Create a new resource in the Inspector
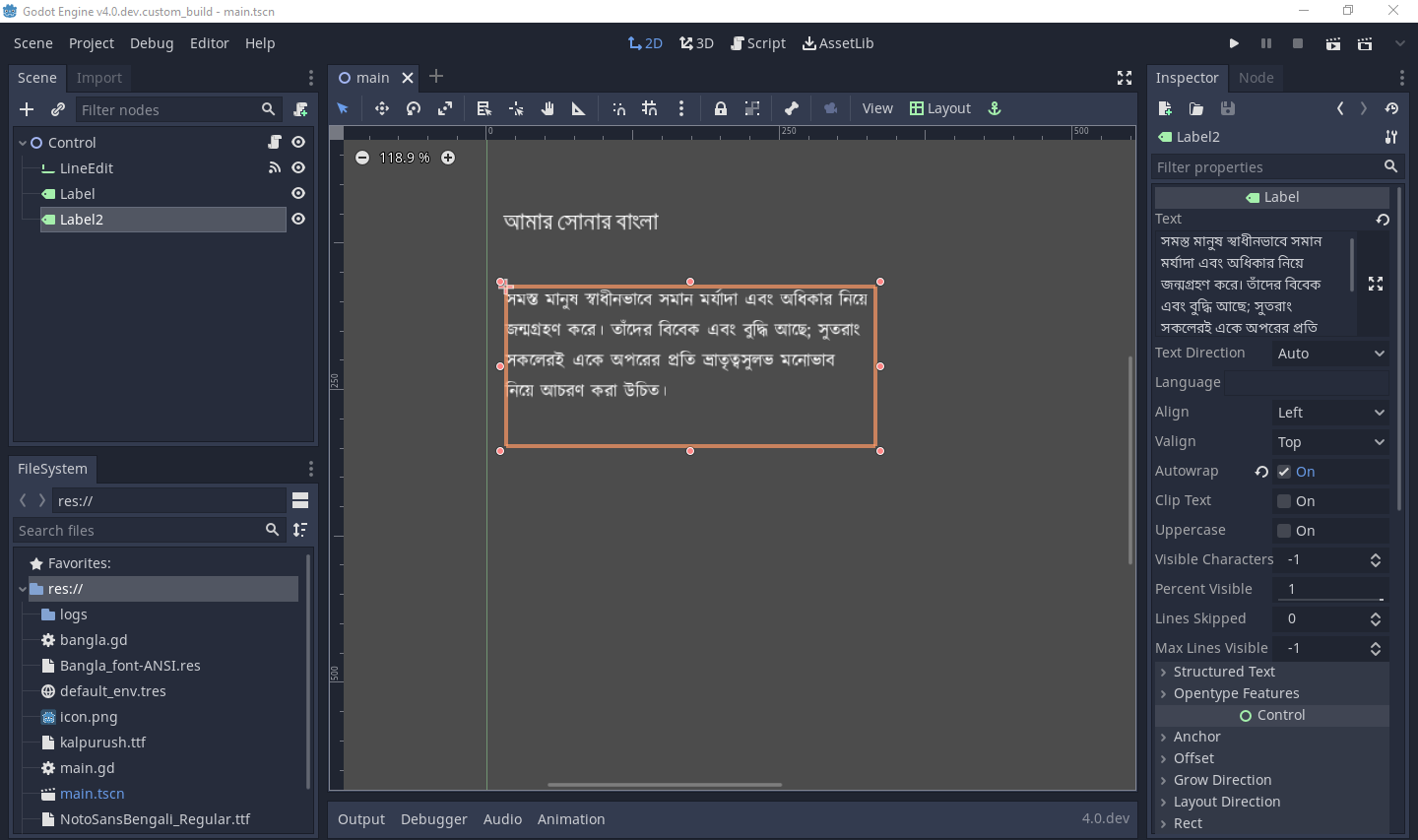 [1165, 108]
